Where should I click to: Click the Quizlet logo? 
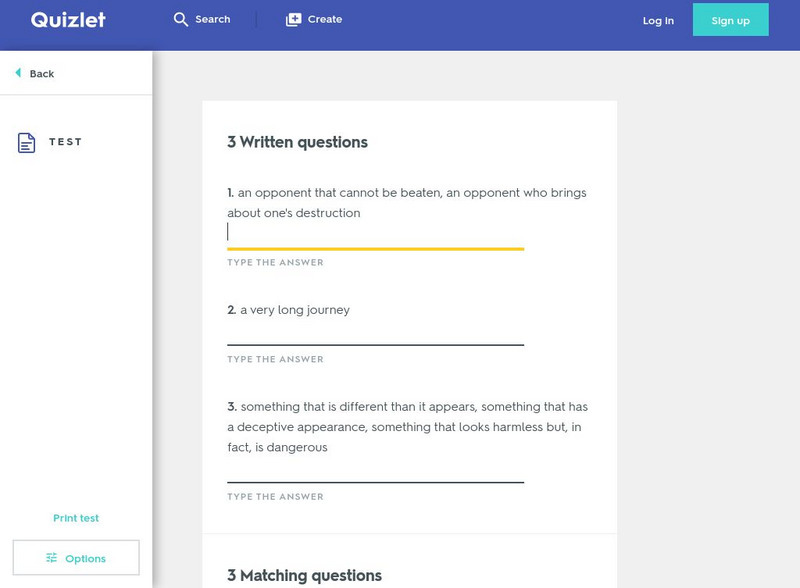click(x=68, y=20)
